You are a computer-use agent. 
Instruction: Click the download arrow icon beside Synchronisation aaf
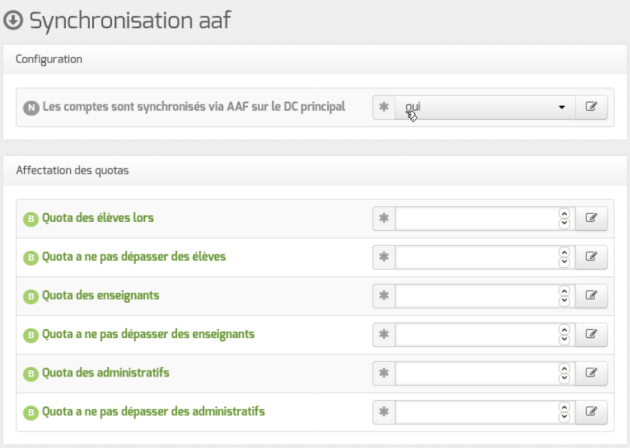(13, 20)
